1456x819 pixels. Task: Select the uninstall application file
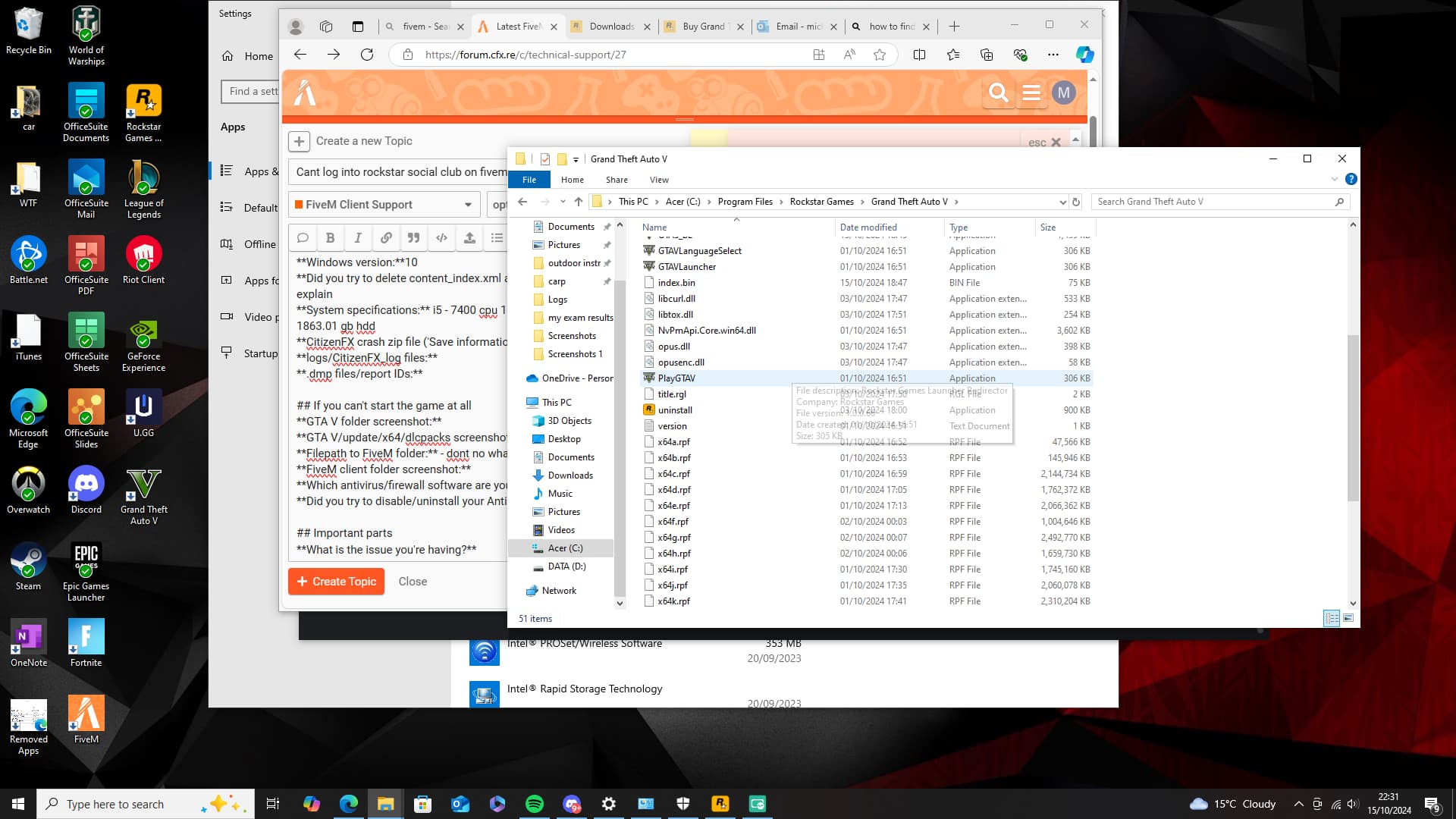[x=675, y=410]
